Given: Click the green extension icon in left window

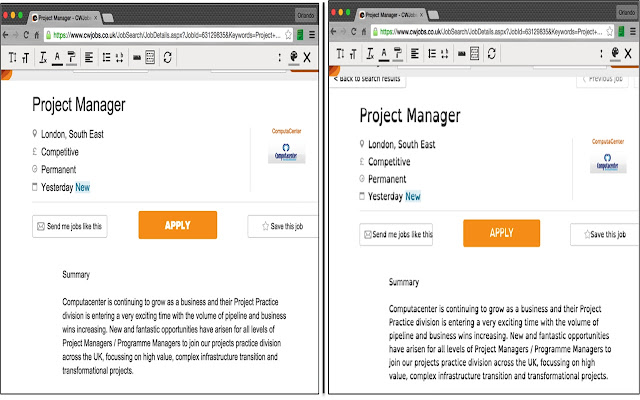Looking at the screenshot, I should [300, 35].
